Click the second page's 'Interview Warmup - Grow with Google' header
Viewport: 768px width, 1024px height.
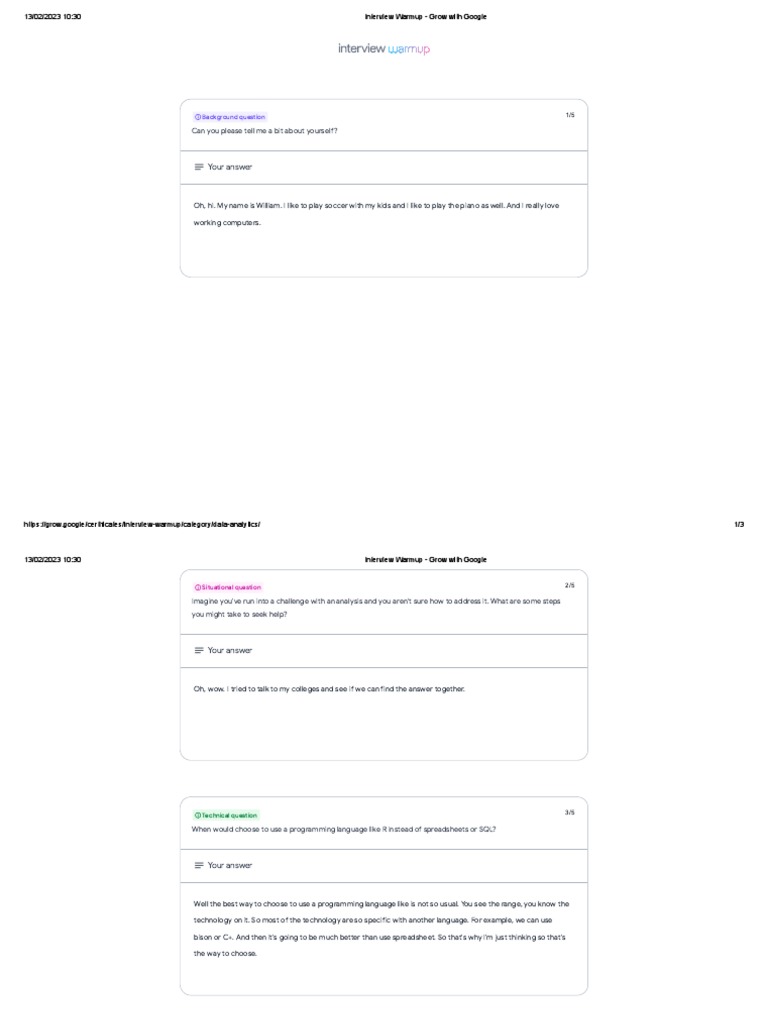tap(426, 560)
